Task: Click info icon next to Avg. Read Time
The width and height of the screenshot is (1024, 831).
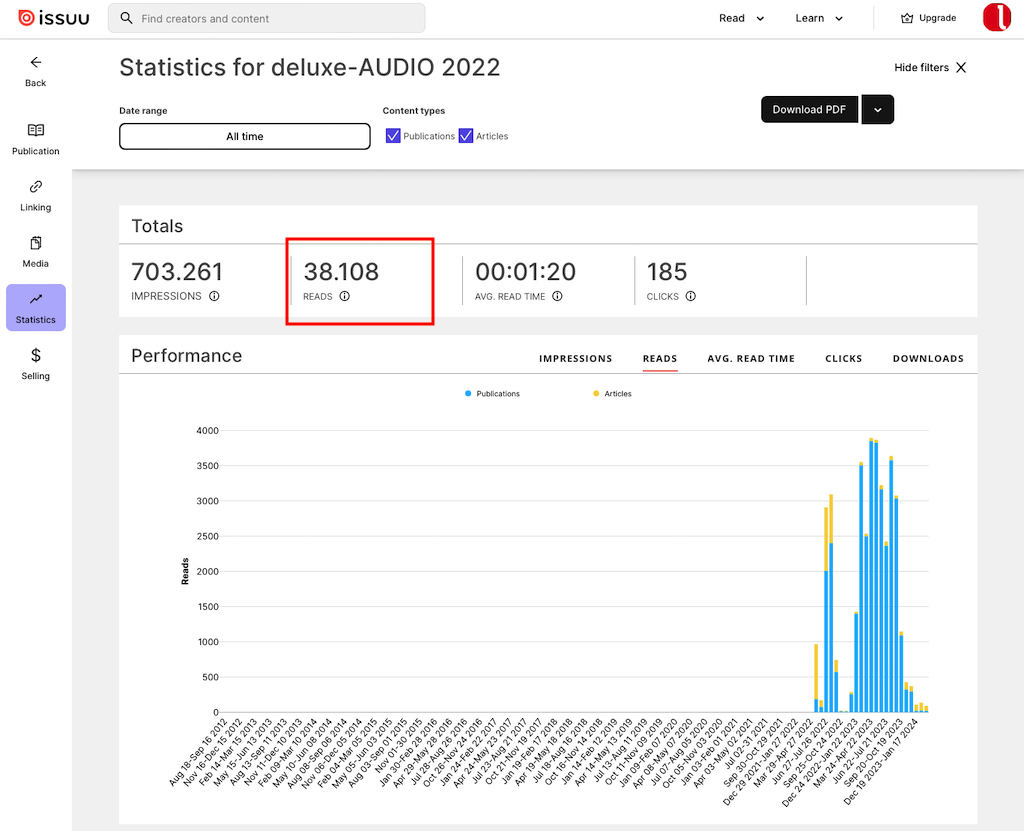Action: 557,296
